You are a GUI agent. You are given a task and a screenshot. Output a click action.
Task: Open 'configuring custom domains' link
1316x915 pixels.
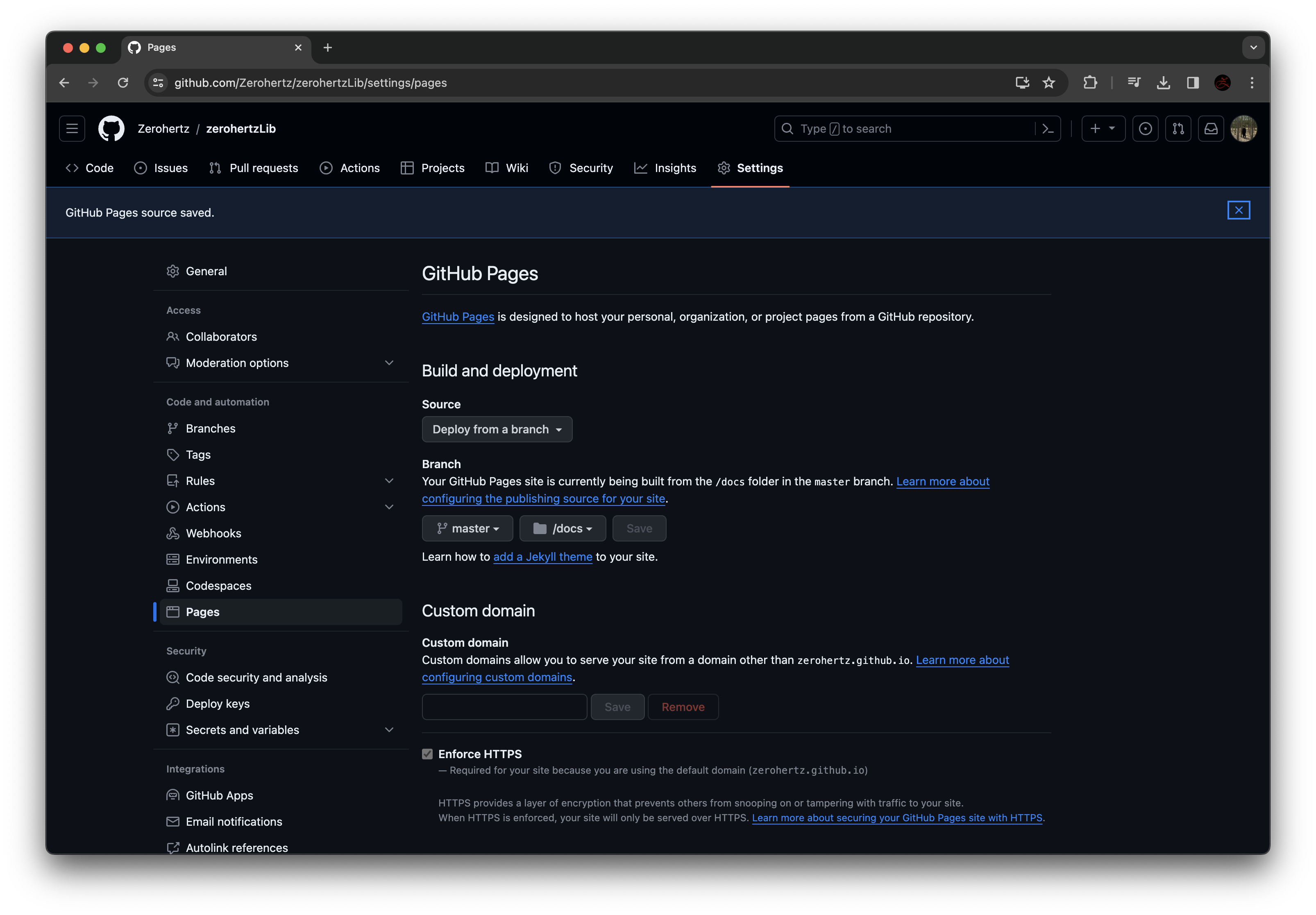pyautogui.click(x=497, y=677)
